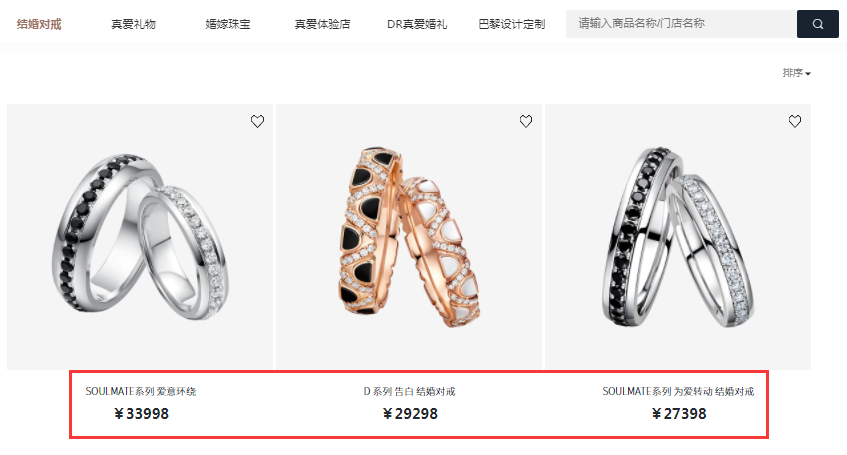Open D系列 告白 结婚对戒 title link
This screenshot has height=455, width=847.
point(409,391)
